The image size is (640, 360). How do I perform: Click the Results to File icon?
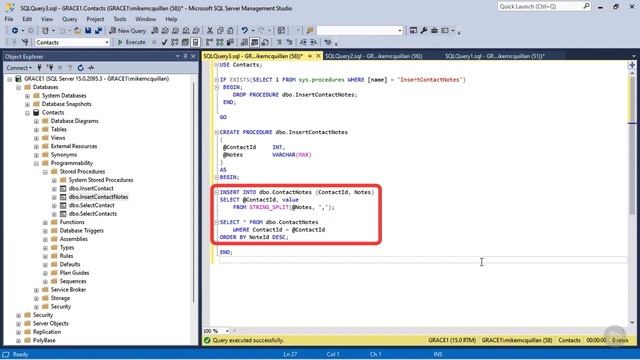265,42
